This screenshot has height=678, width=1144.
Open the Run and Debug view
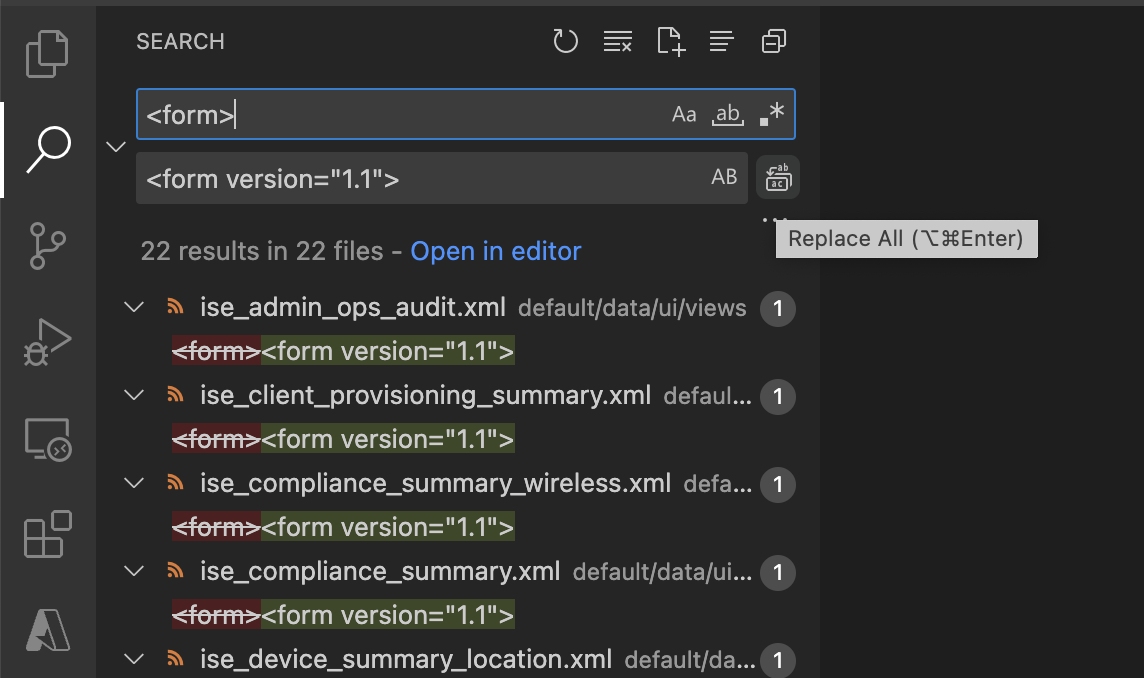[x=47, y=342]
